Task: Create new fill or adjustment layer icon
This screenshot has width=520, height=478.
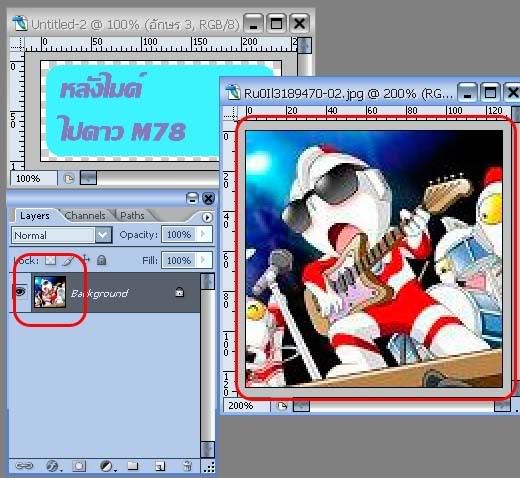Action: coord(107,466)
